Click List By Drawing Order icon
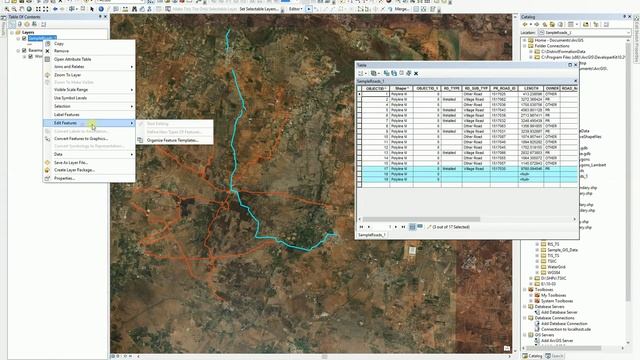Viewport: 640px width, 360px height. tap(13, 24)
